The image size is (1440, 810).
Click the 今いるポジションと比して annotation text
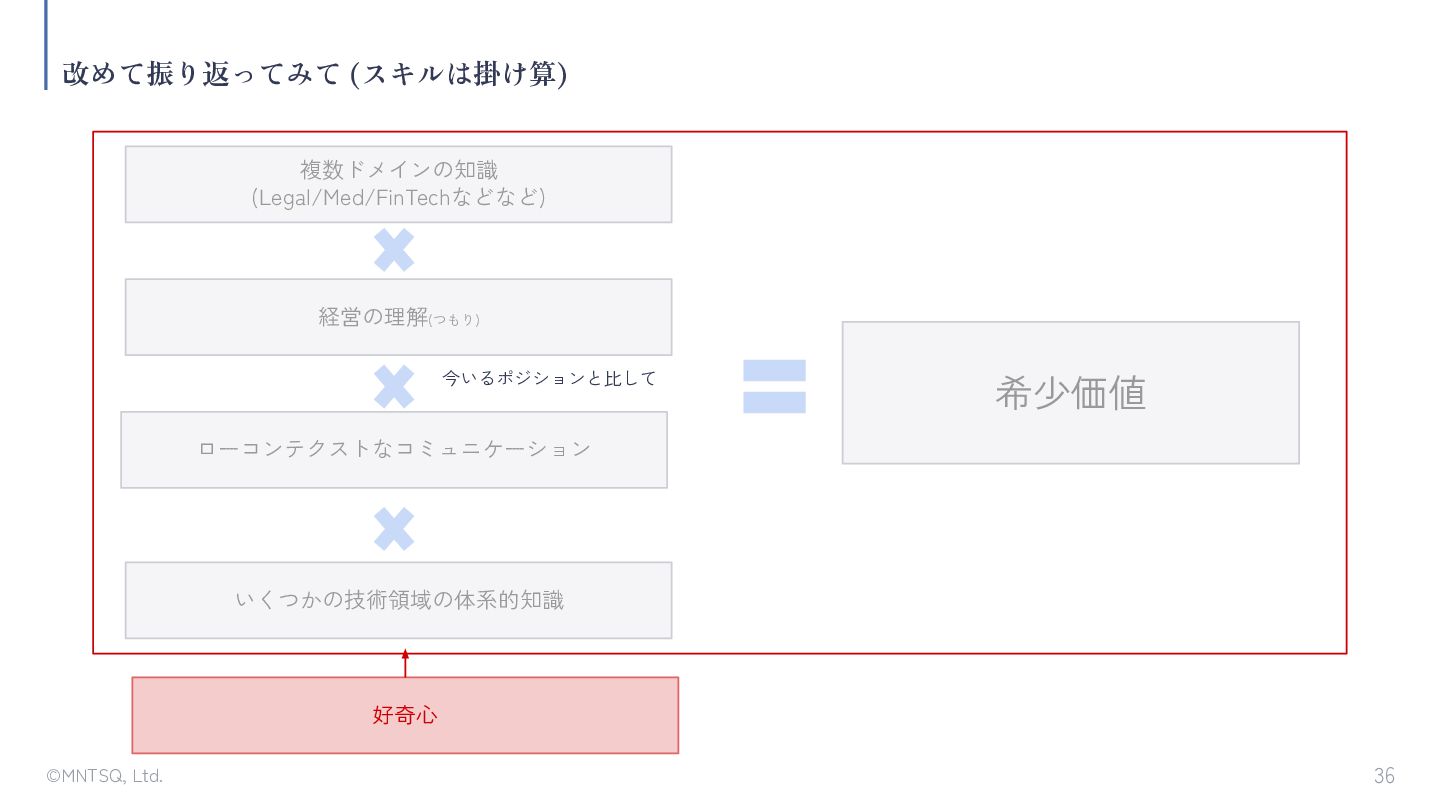[549, 378]
